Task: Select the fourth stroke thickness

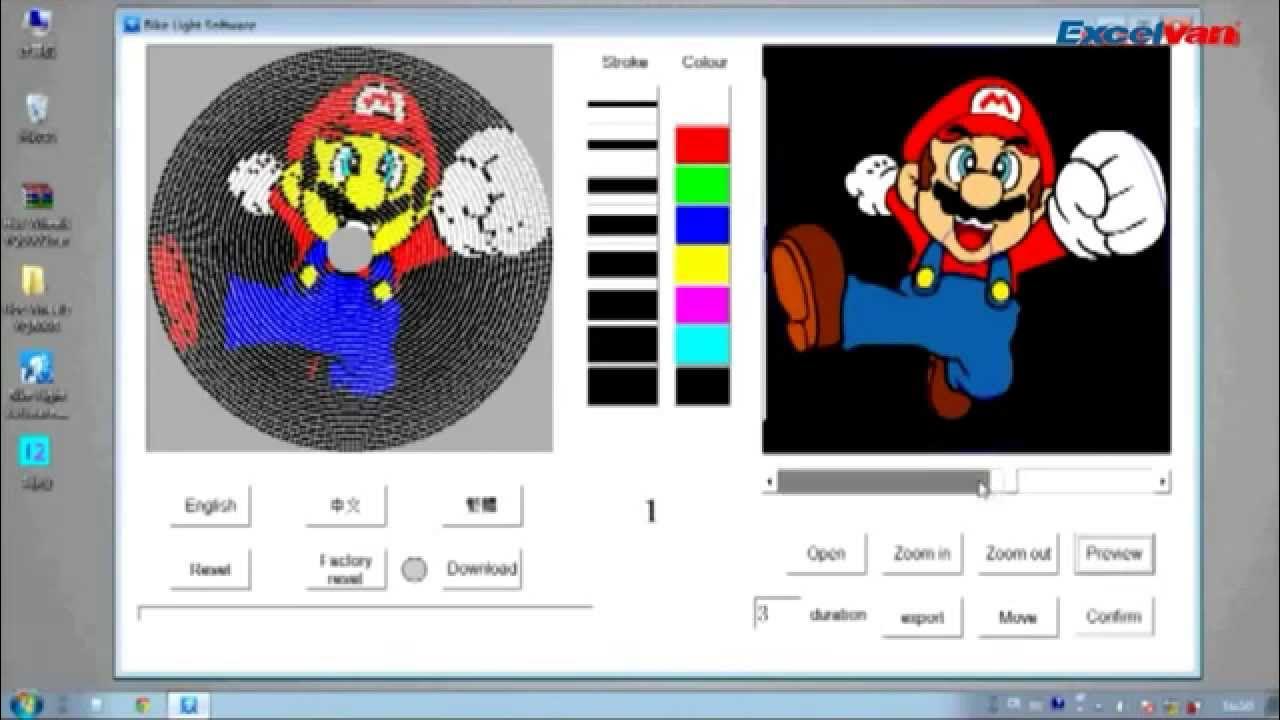Action: pos(622,225)
